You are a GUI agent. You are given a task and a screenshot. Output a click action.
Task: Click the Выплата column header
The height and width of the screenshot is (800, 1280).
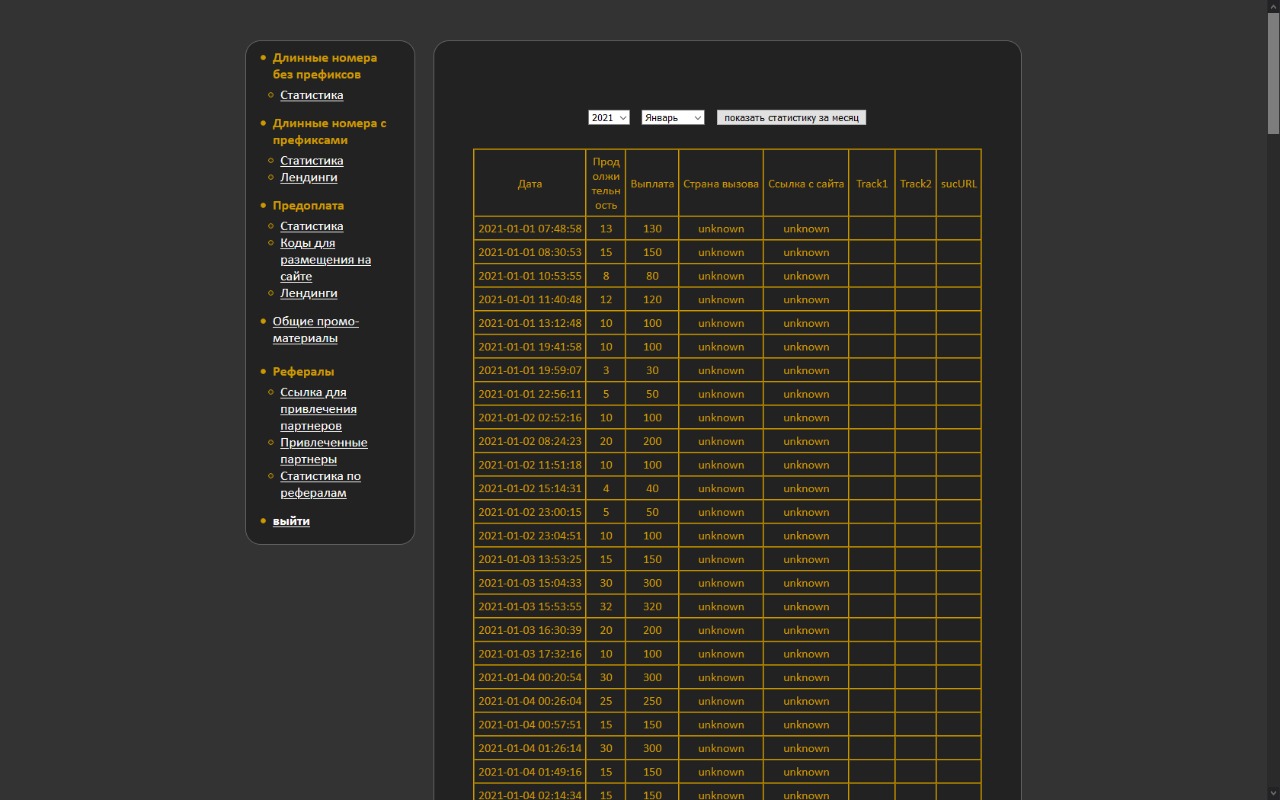coord(652,184)
